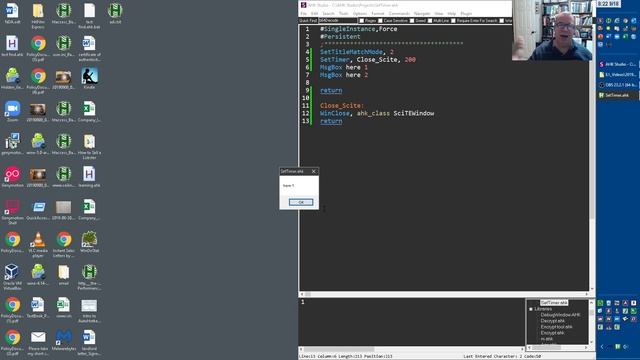Collapse the Libraries tree node
Image resolution: width=640 pixels, height=360 pixels.
point(531,309)
